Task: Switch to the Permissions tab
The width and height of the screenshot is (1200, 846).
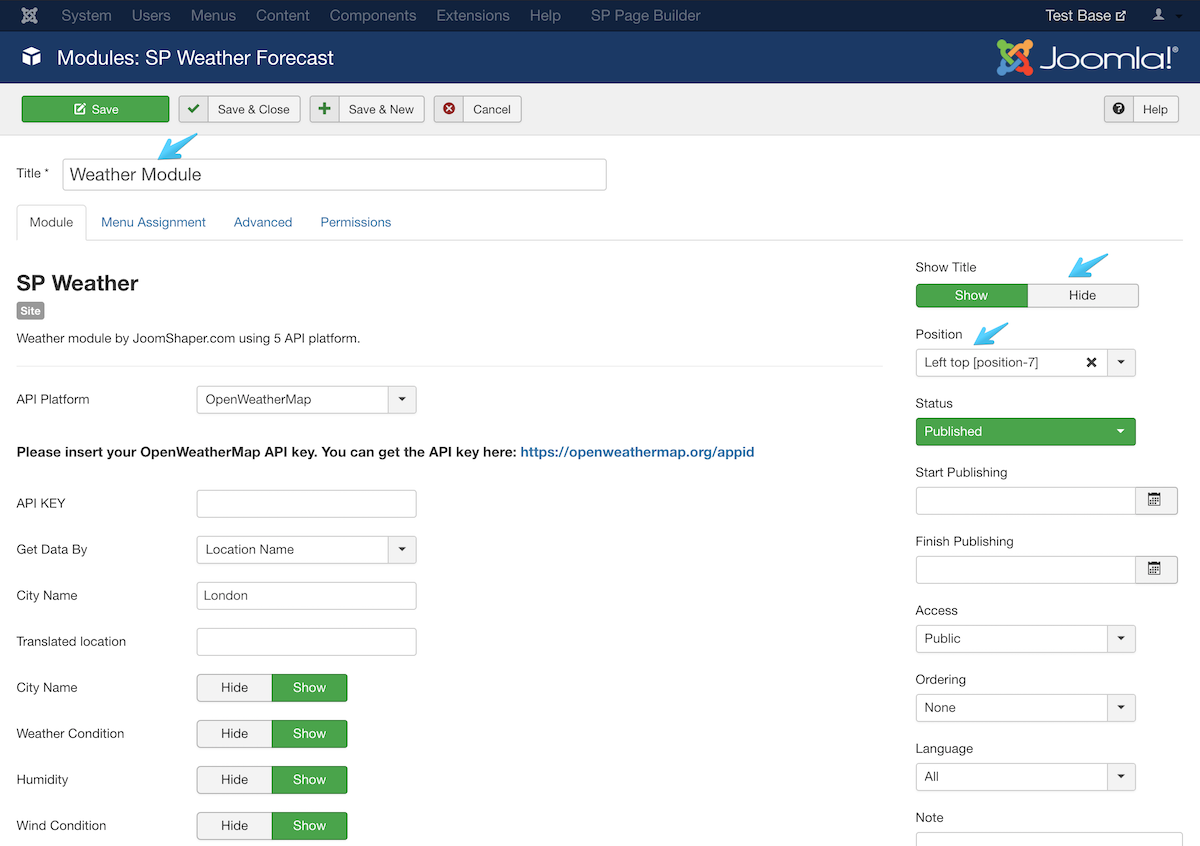Action: 356,222
